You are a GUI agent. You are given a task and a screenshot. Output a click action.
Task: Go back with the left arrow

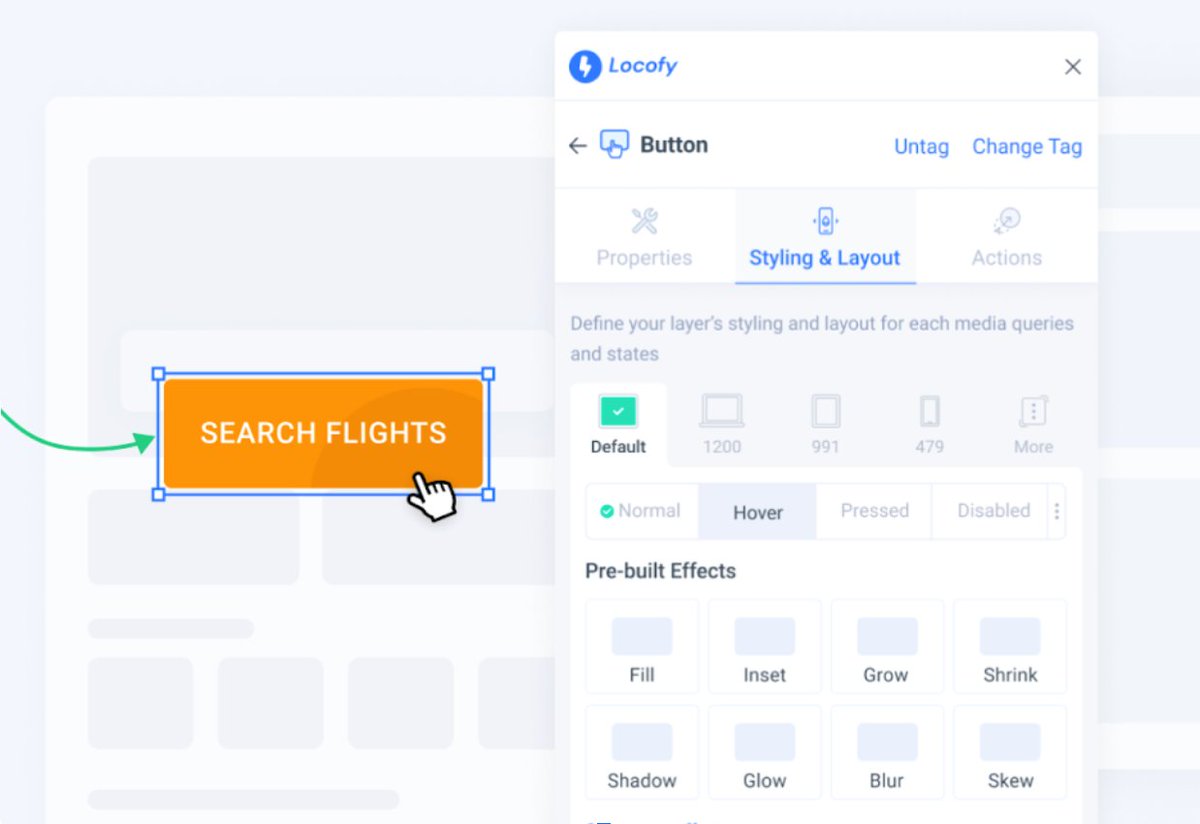point(577,146)
